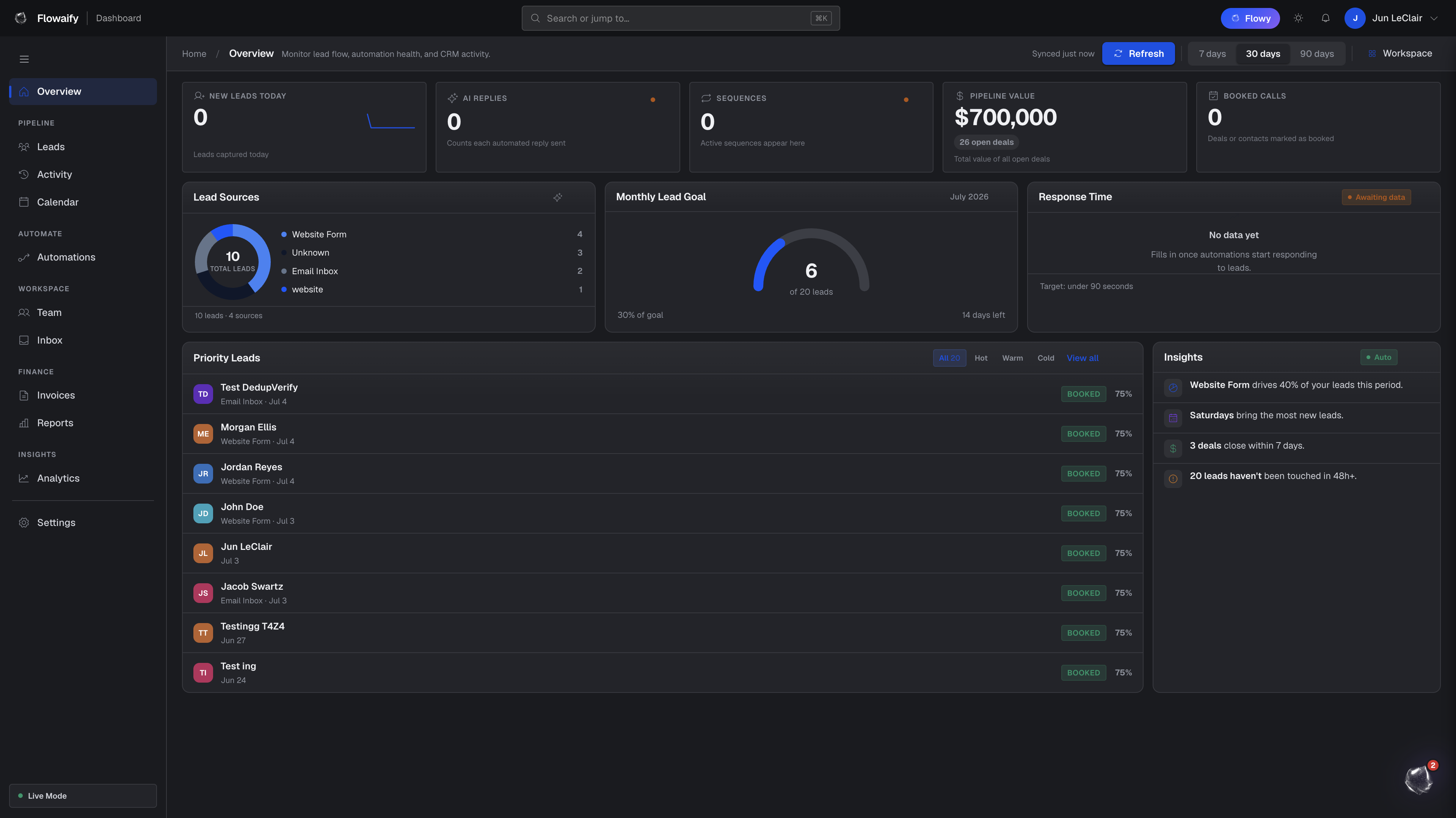Open Overview in the sidebar
The height and width of the screenshot is (818, 1456).
[83, 91]
